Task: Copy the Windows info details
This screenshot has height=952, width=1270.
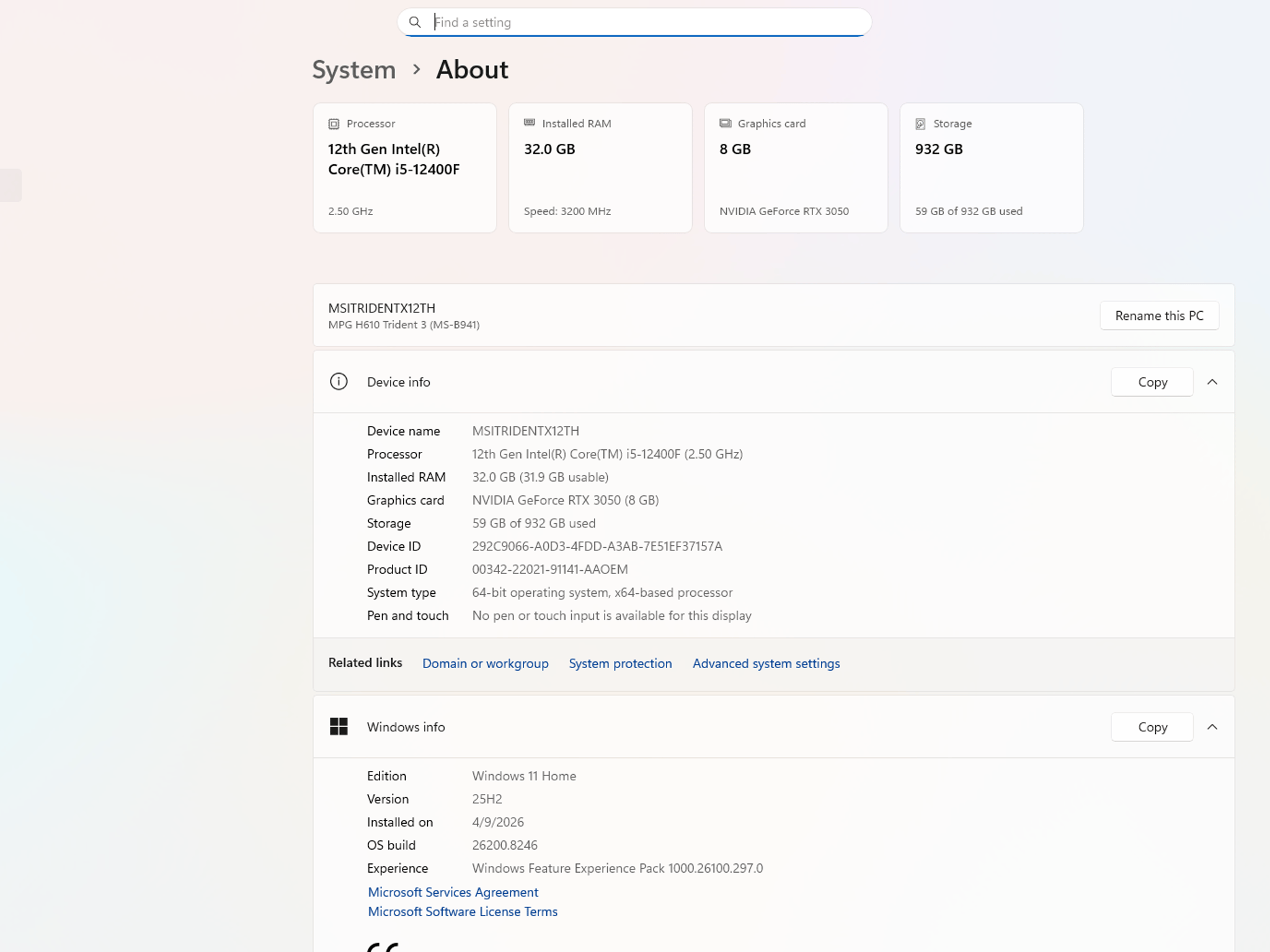Action: coord(1152,726)
